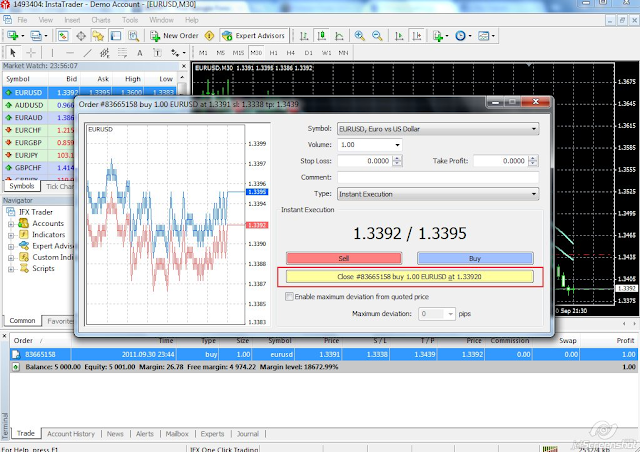Select the Fibonacci Retracement tool
The width and height of the screenshot is (640, 452).
[x=122, y=53]
